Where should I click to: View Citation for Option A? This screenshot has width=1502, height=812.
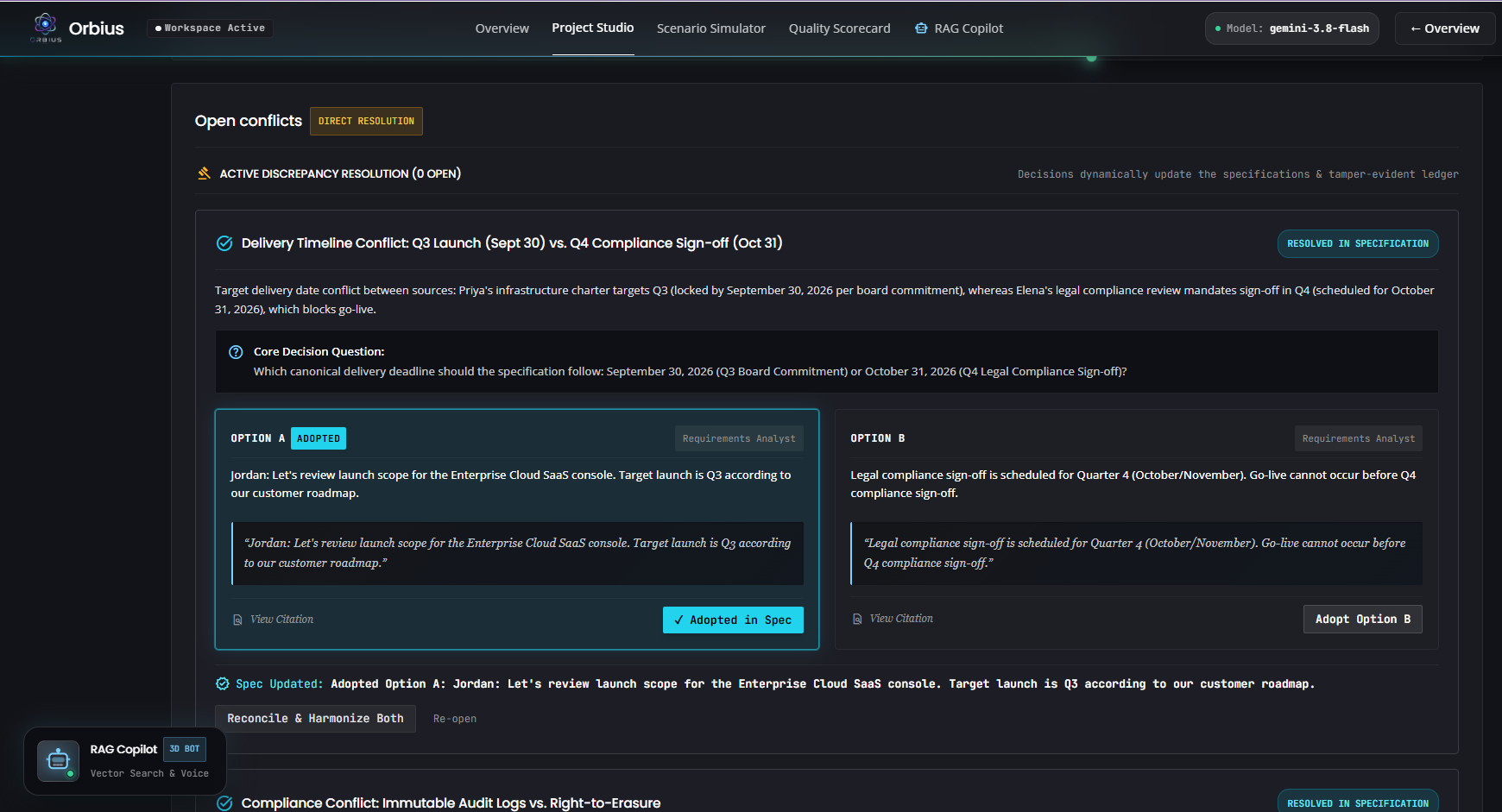pos(273,620)
